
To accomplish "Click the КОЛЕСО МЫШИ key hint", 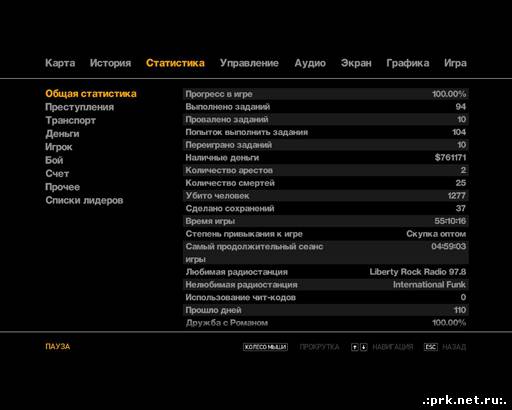I will pyautogui.click(x=265, y=347).
